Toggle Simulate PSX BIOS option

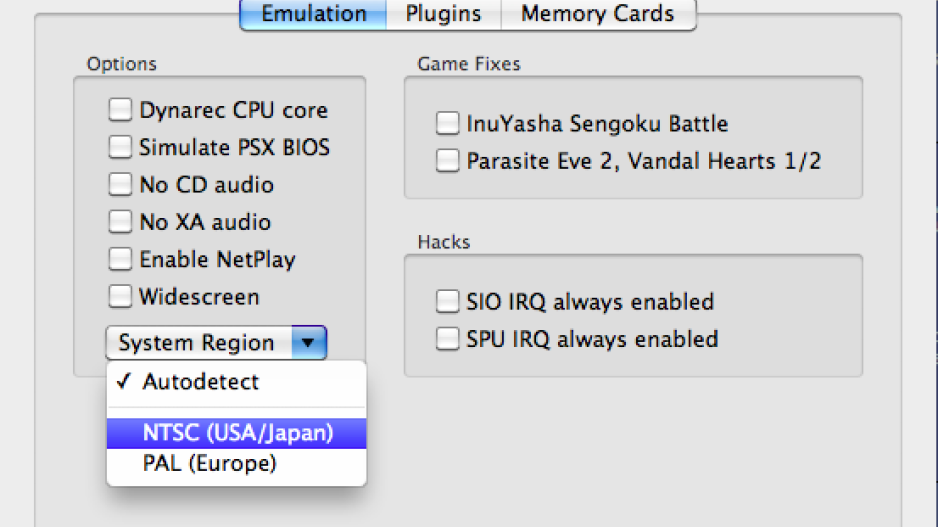pyautogui.click(x=120, y=147)
